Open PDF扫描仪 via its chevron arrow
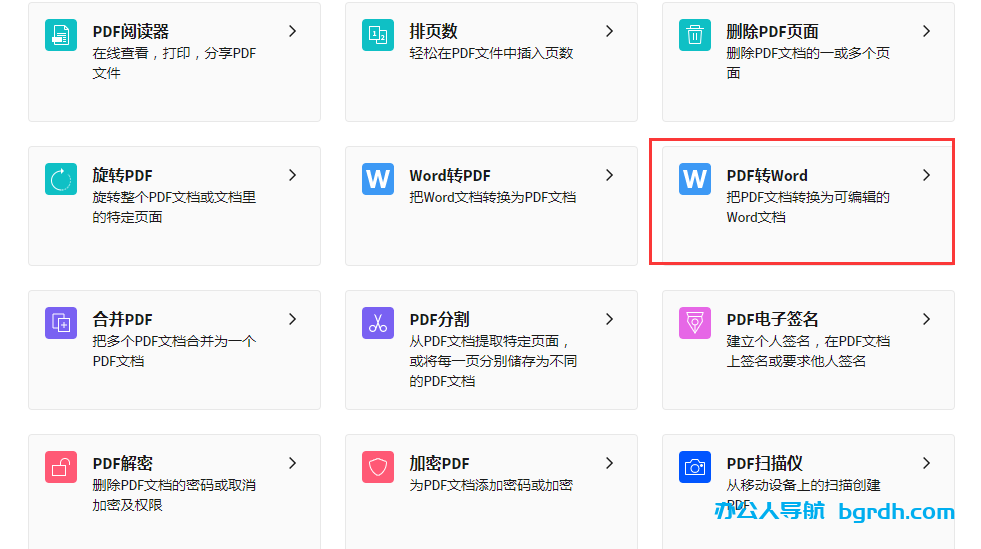981x549 pixels. tap(927, 463)
